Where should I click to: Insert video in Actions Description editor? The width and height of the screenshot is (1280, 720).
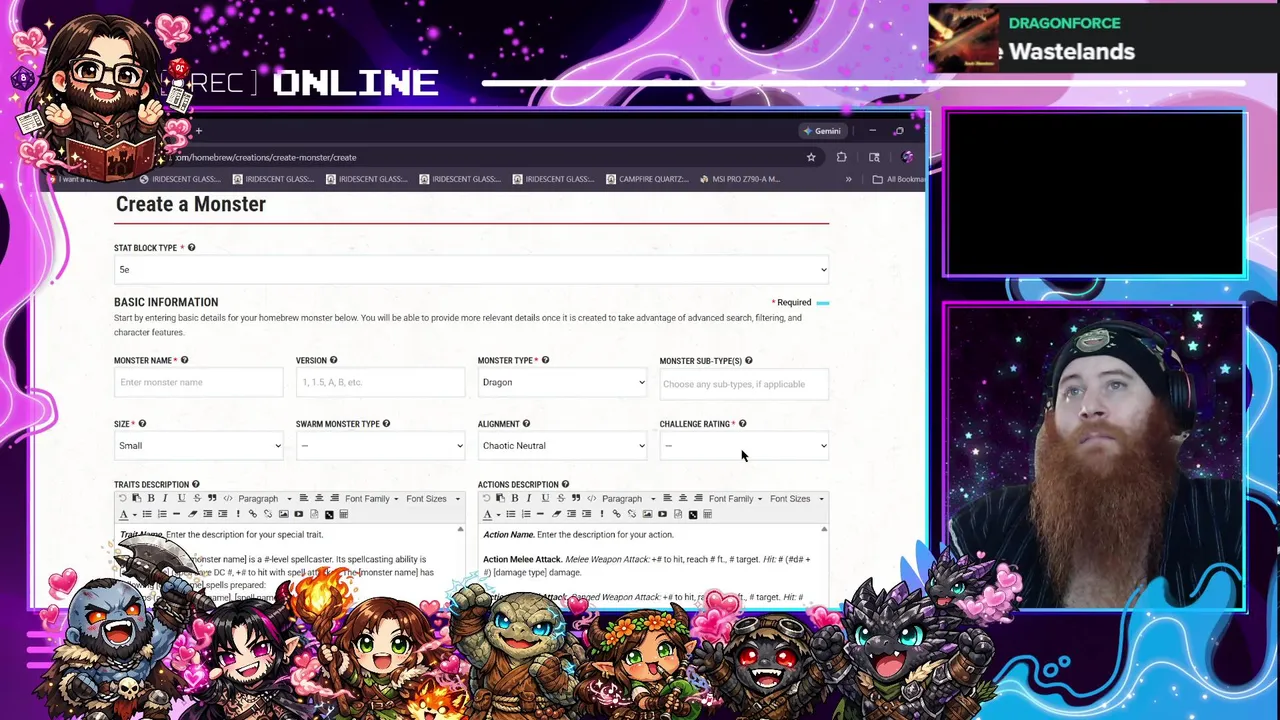pos(662,514)
